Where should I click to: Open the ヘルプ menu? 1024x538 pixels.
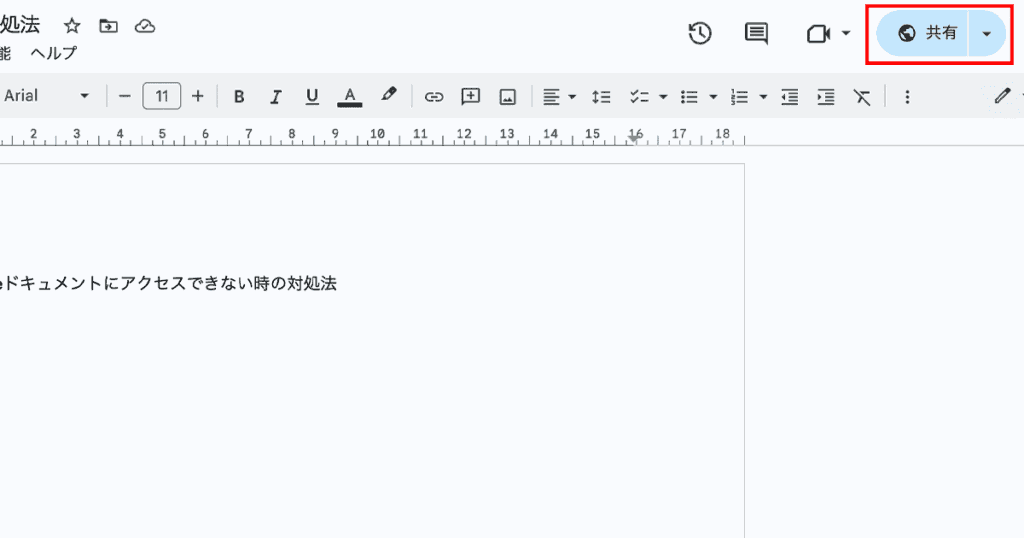[x=54, y=53]
